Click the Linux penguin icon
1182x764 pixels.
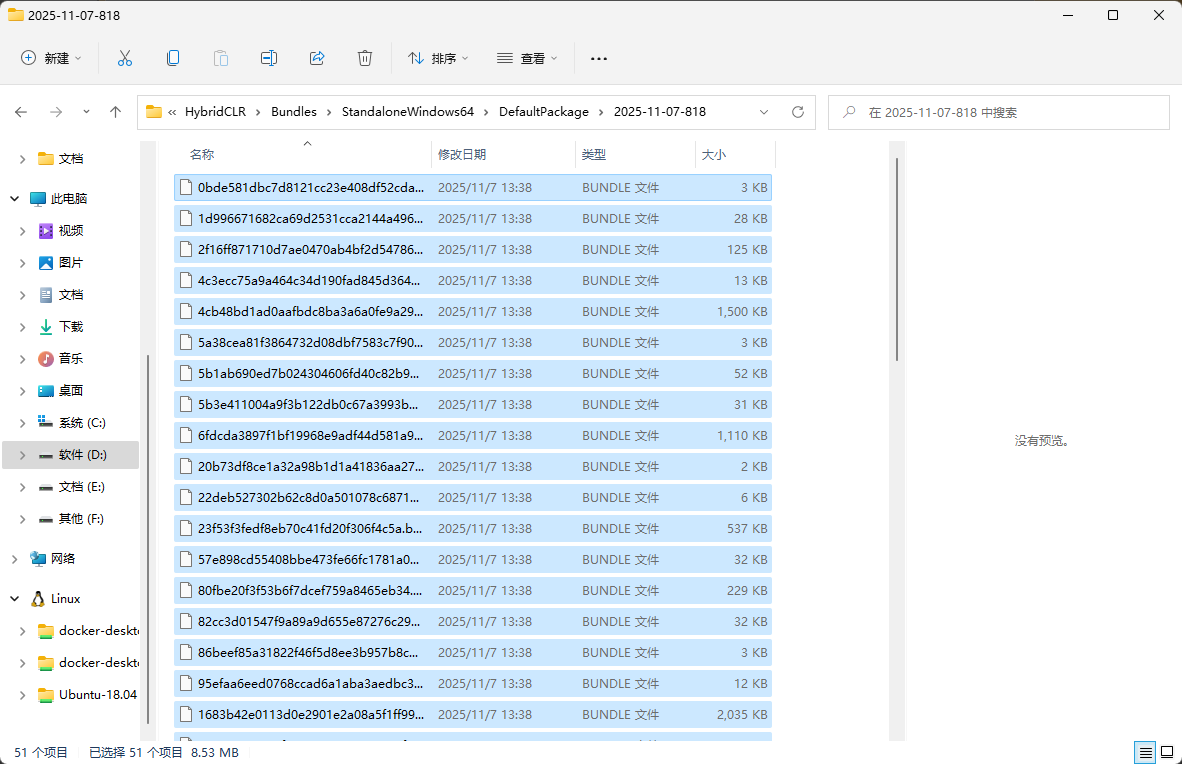[x=38, y=599]
